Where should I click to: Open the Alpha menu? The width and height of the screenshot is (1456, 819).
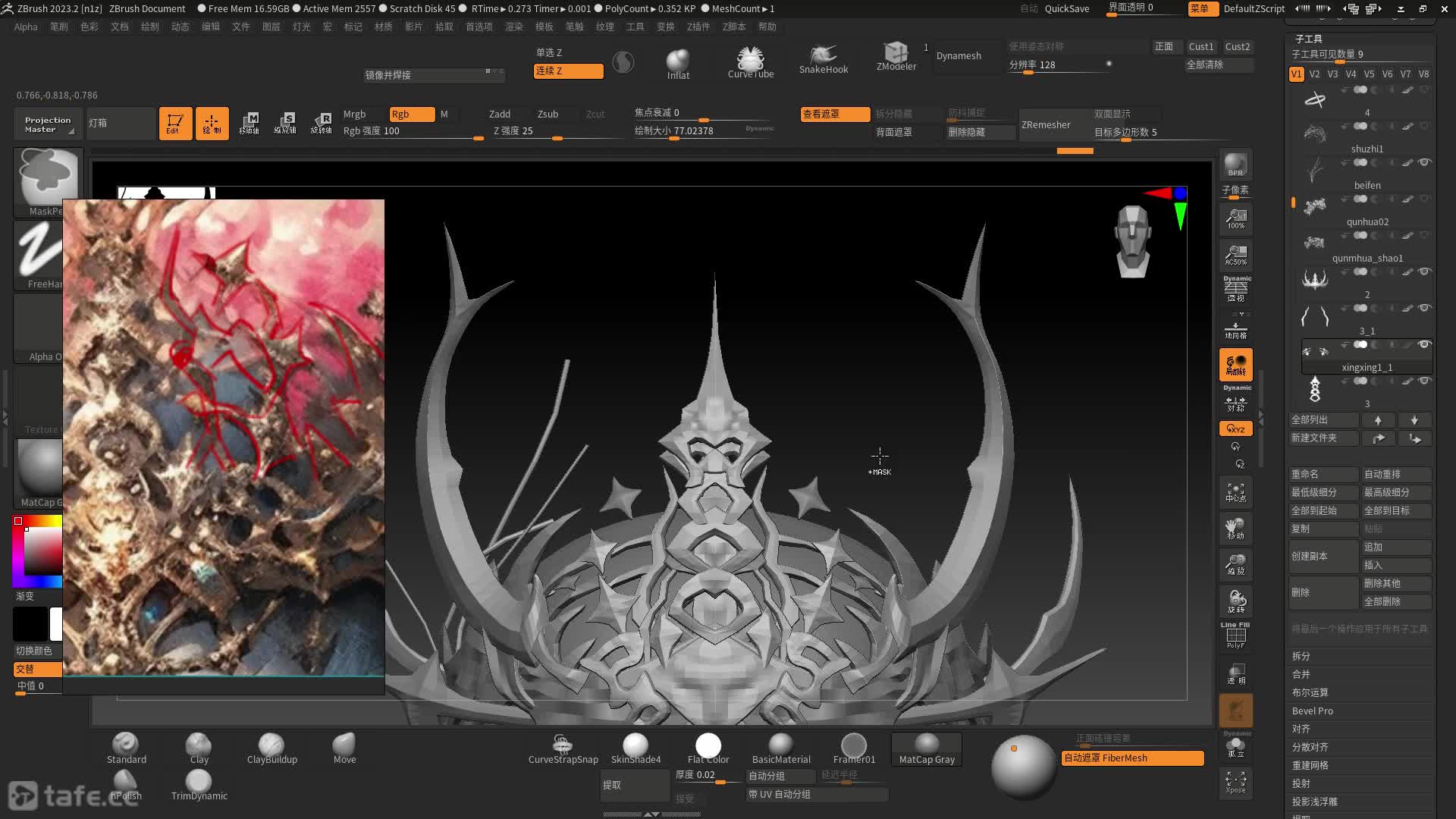click(26, 27)
